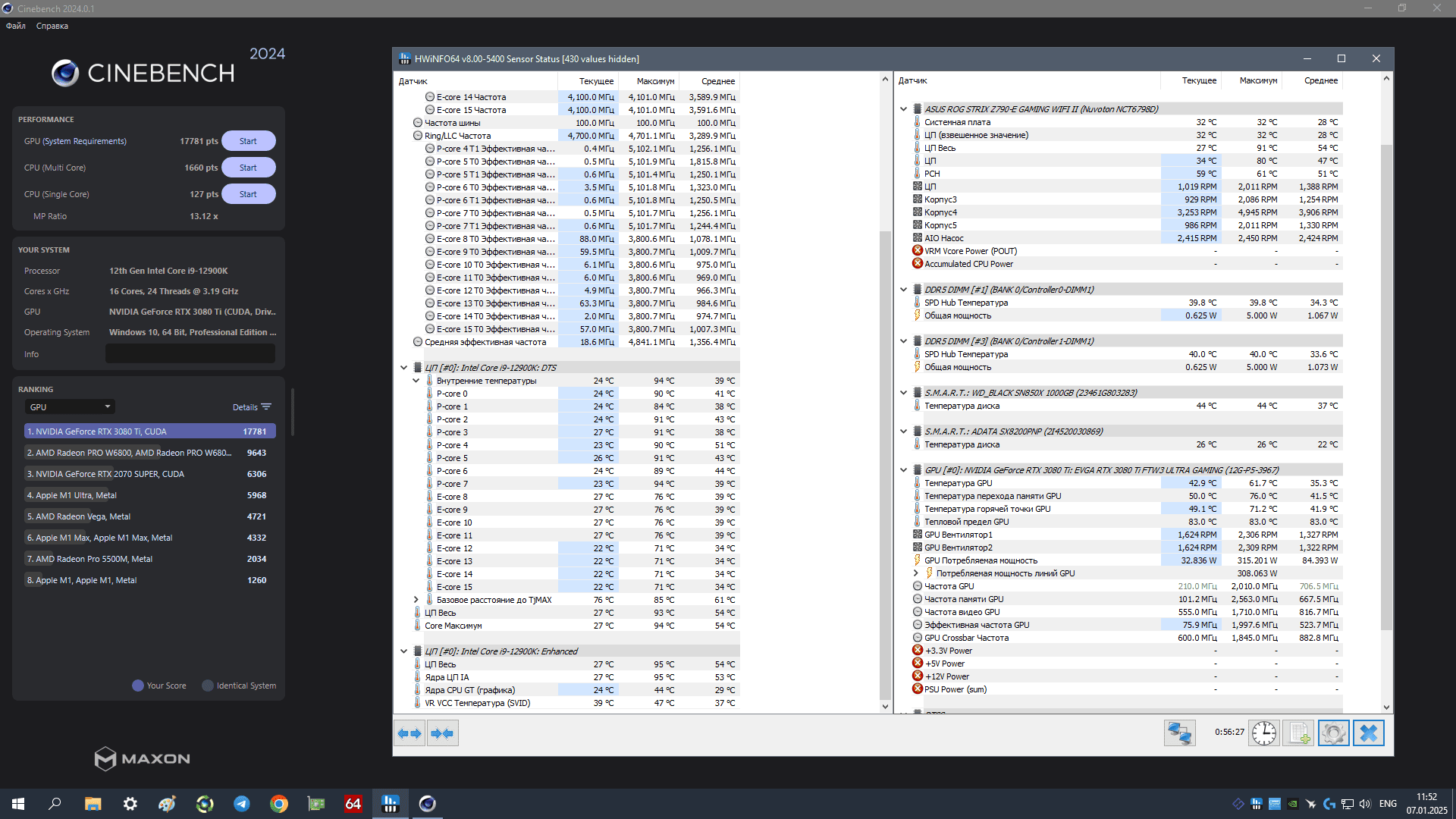Open the Справка menu in Cinebench

52,26
